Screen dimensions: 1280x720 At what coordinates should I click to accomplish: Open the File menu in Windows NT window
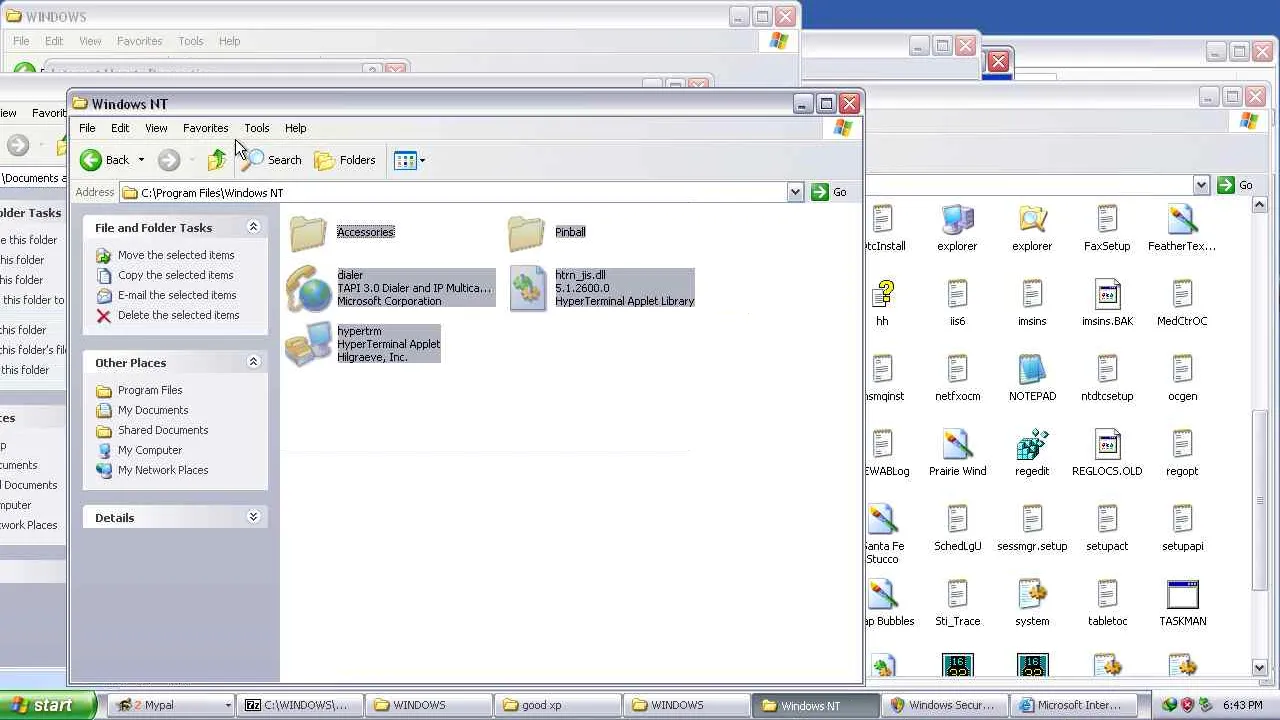(88, 128)
